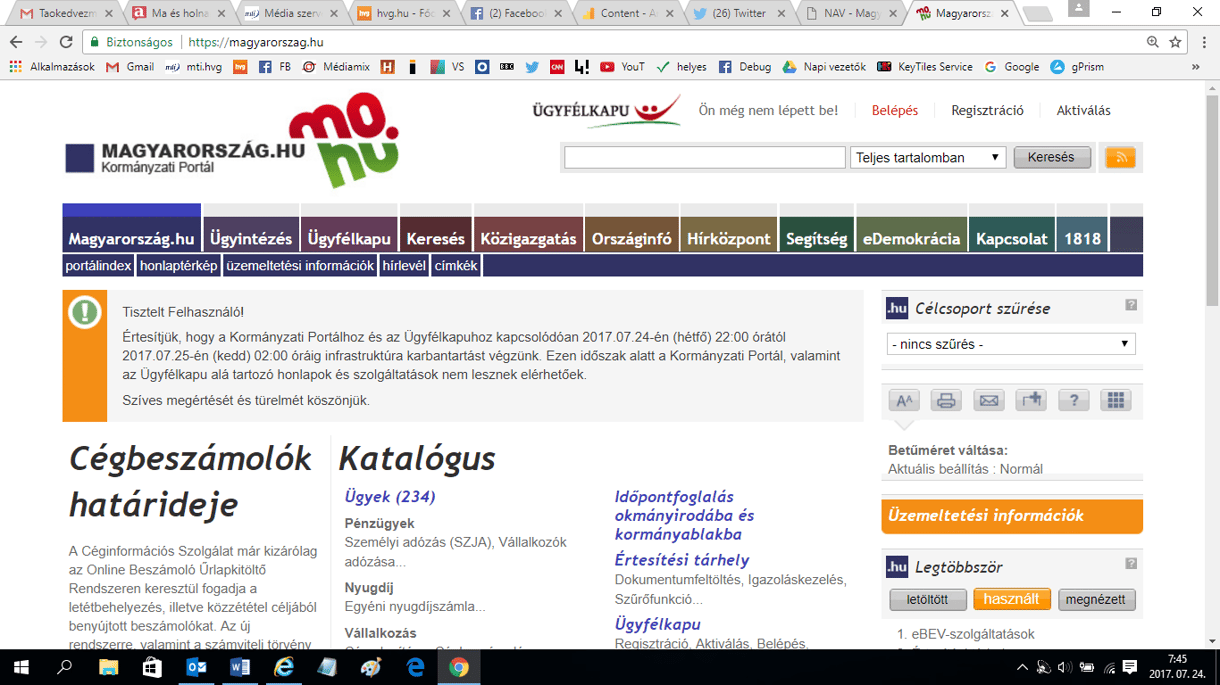Click the site search text field
The width and height of the screenshot is (1220, 685).
(x=705, y=158)
